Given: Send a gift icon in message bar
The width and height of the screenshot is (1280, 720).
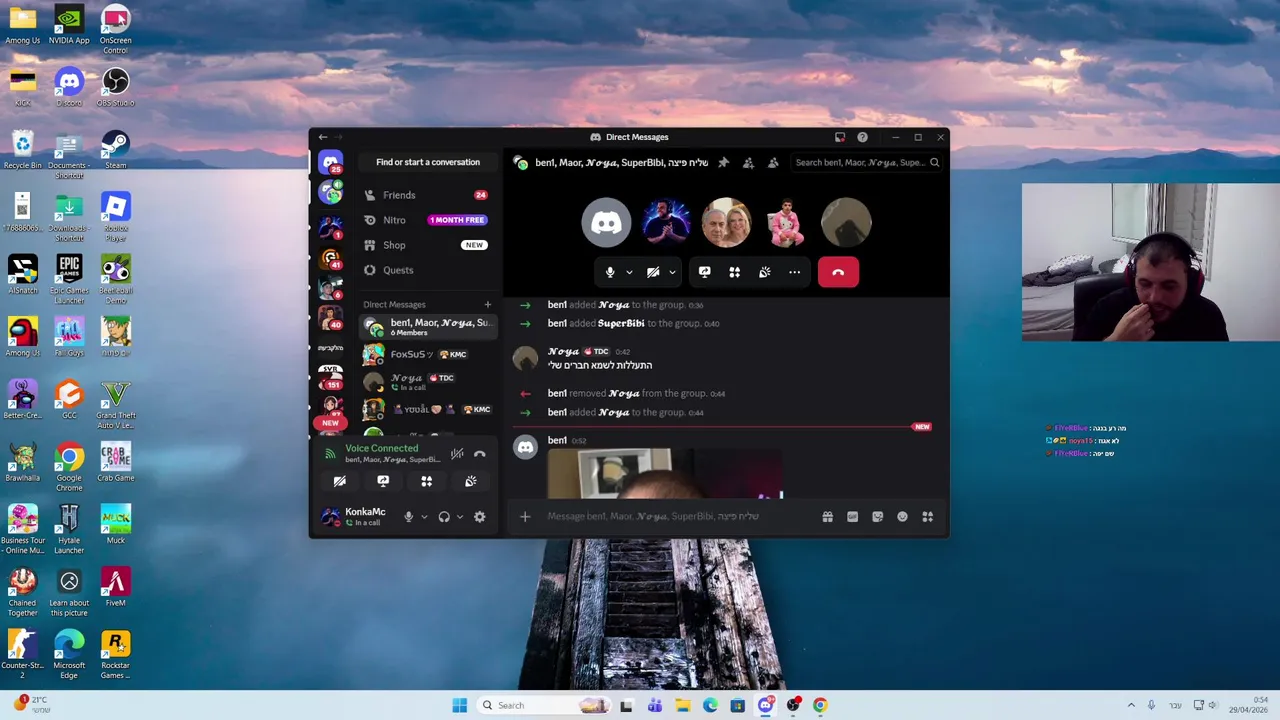Looking at the screenshot, I should [x=827, y=517].
